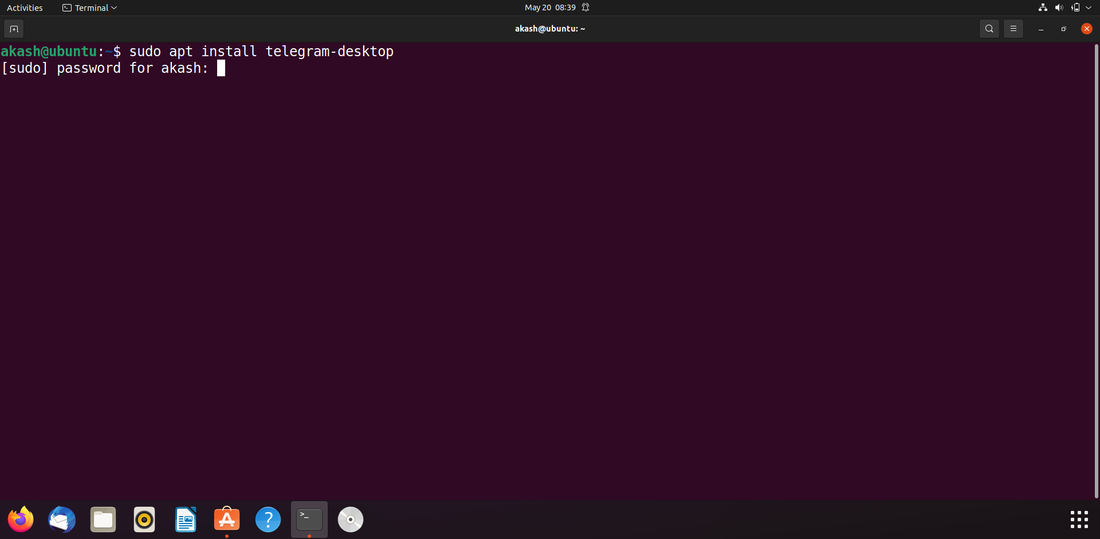Launch Firefox from the dock
Viewport: 1100px width, 539px height.
[x=20, y=519]
